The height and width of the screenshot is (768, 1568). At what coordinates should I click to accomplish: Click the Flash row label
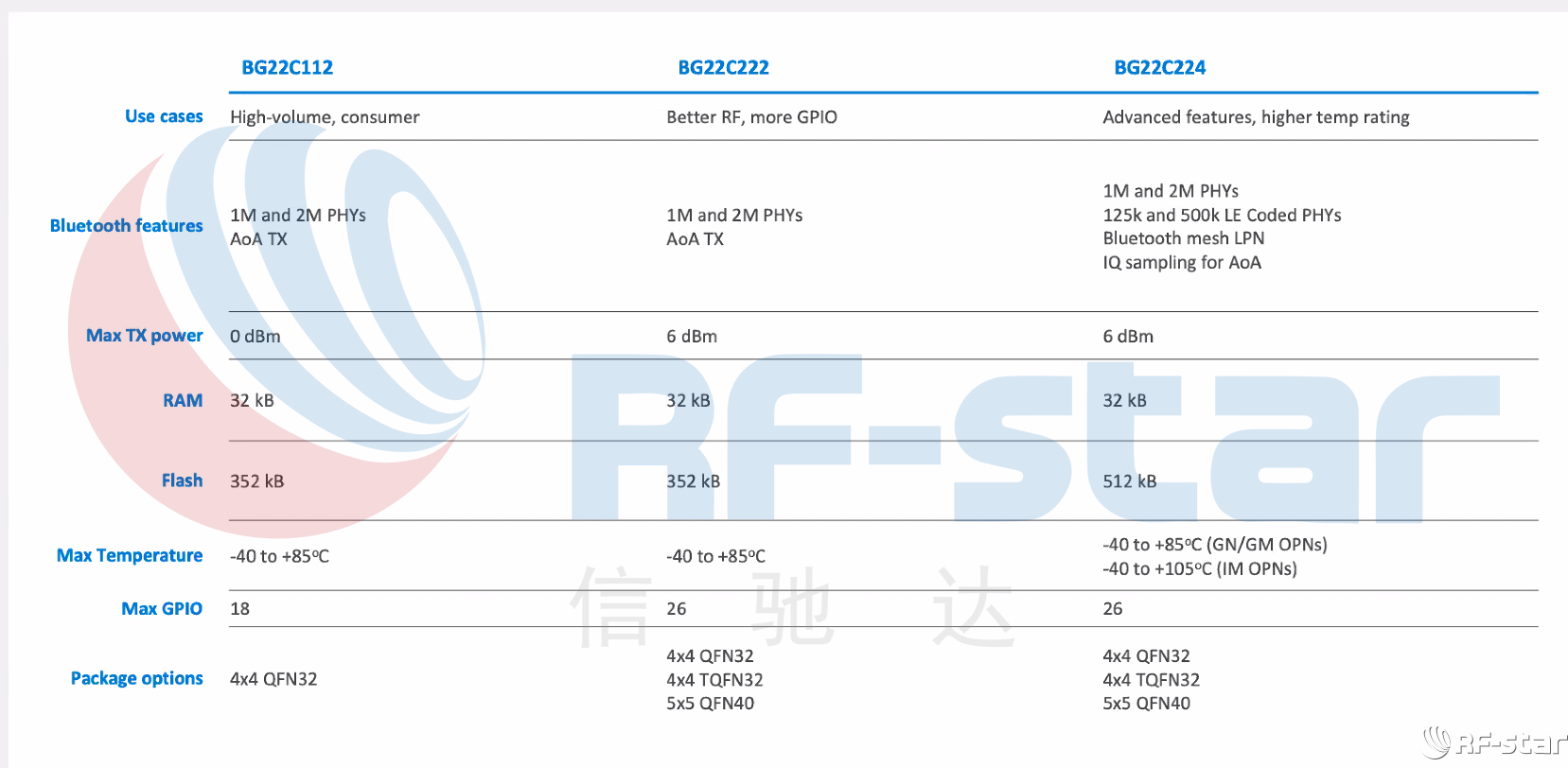[182, 480]
